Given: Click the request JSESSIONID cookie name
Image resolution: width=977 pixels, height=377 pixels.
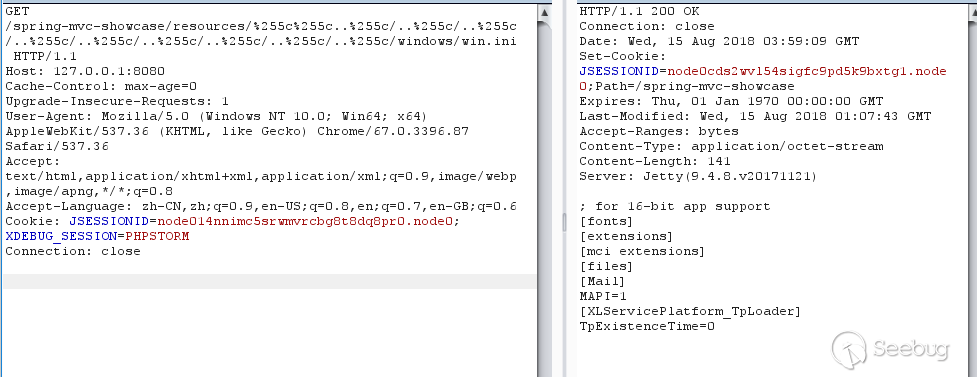Looking at the screenshot, I should click(x=109, y=221).
